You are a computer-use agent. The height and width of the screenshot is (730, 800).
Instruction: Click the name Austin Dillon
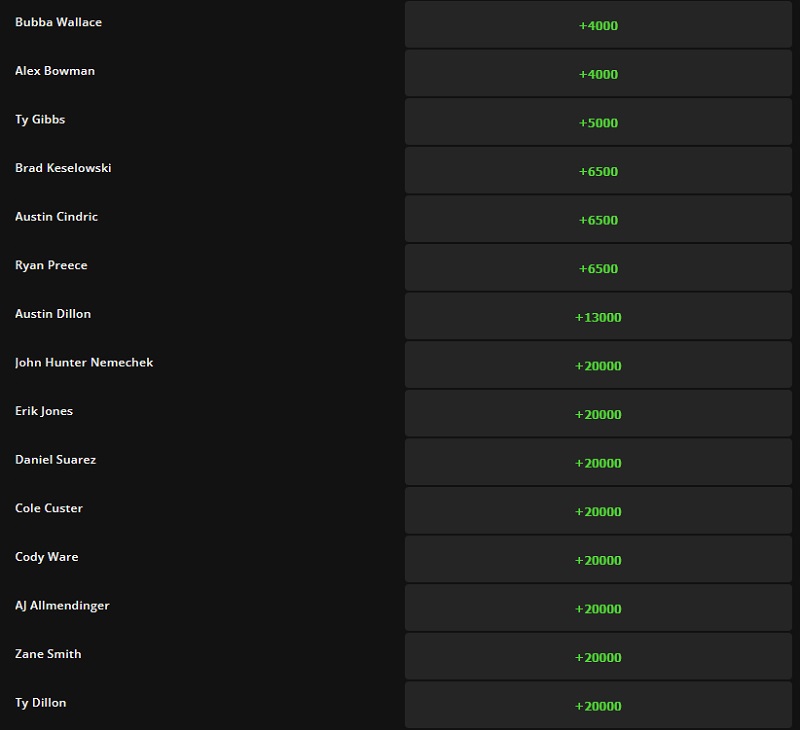[53, 314]
